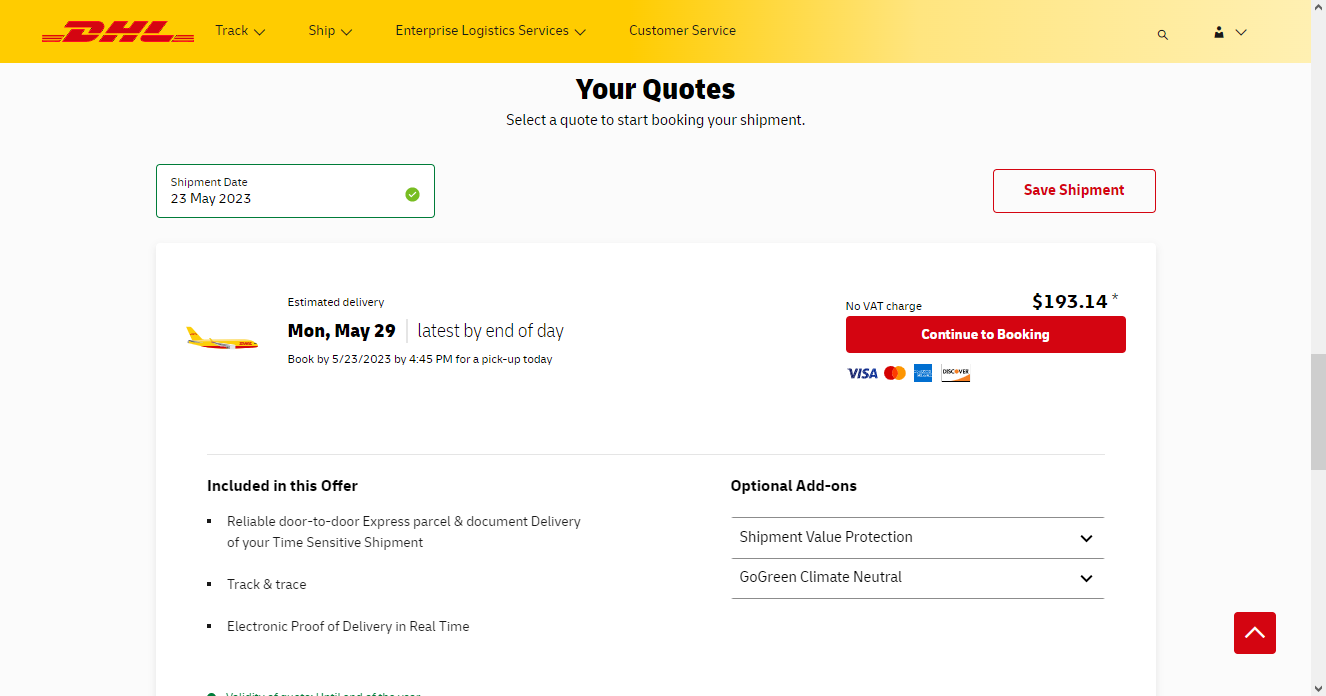Click the 'Book by 5/23/2023' pickup note
The width and height of the screenshot is (1326, 696).
pos(420,359)
